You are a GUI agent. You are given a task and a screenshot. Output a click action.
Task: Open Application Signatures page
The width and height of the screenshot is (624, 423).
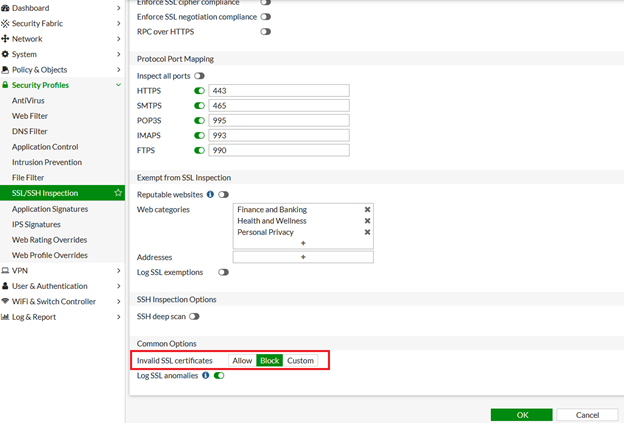coord(50,209)
